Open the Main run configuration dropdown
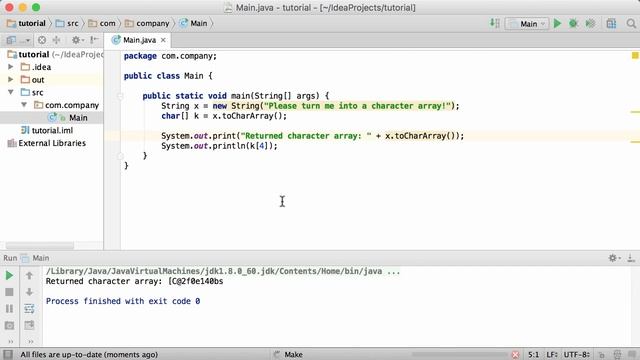This screenshot has width=640, height=360. (527, 24)
